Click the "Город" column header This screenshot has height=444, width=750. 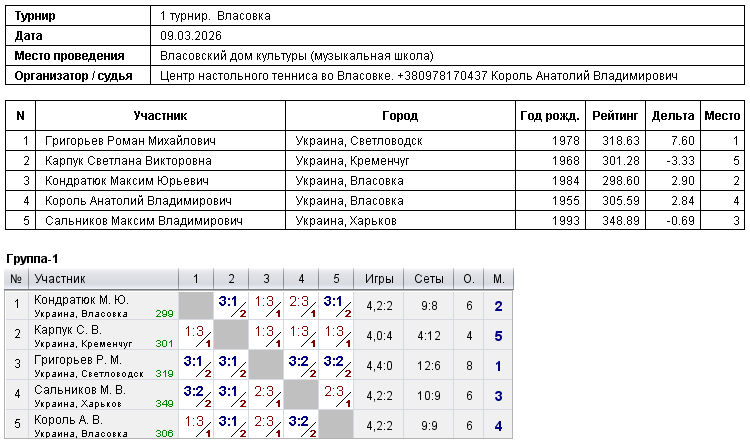400,116
